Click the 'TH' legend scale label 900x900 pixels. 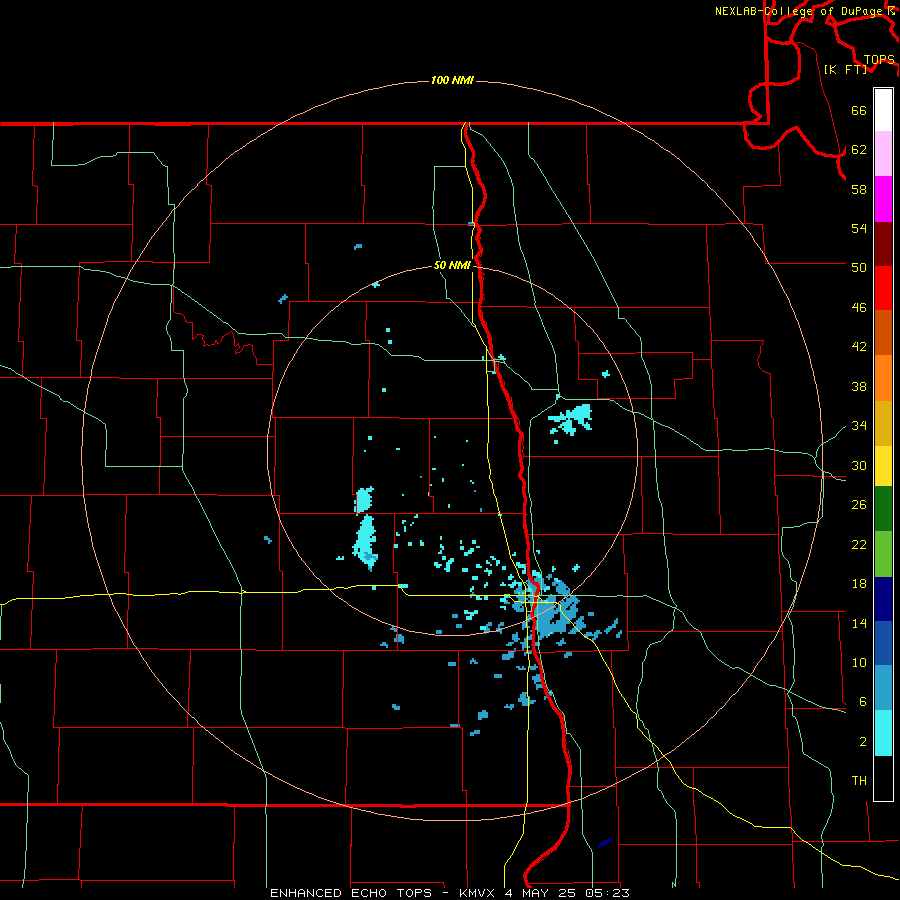point(859,780)
